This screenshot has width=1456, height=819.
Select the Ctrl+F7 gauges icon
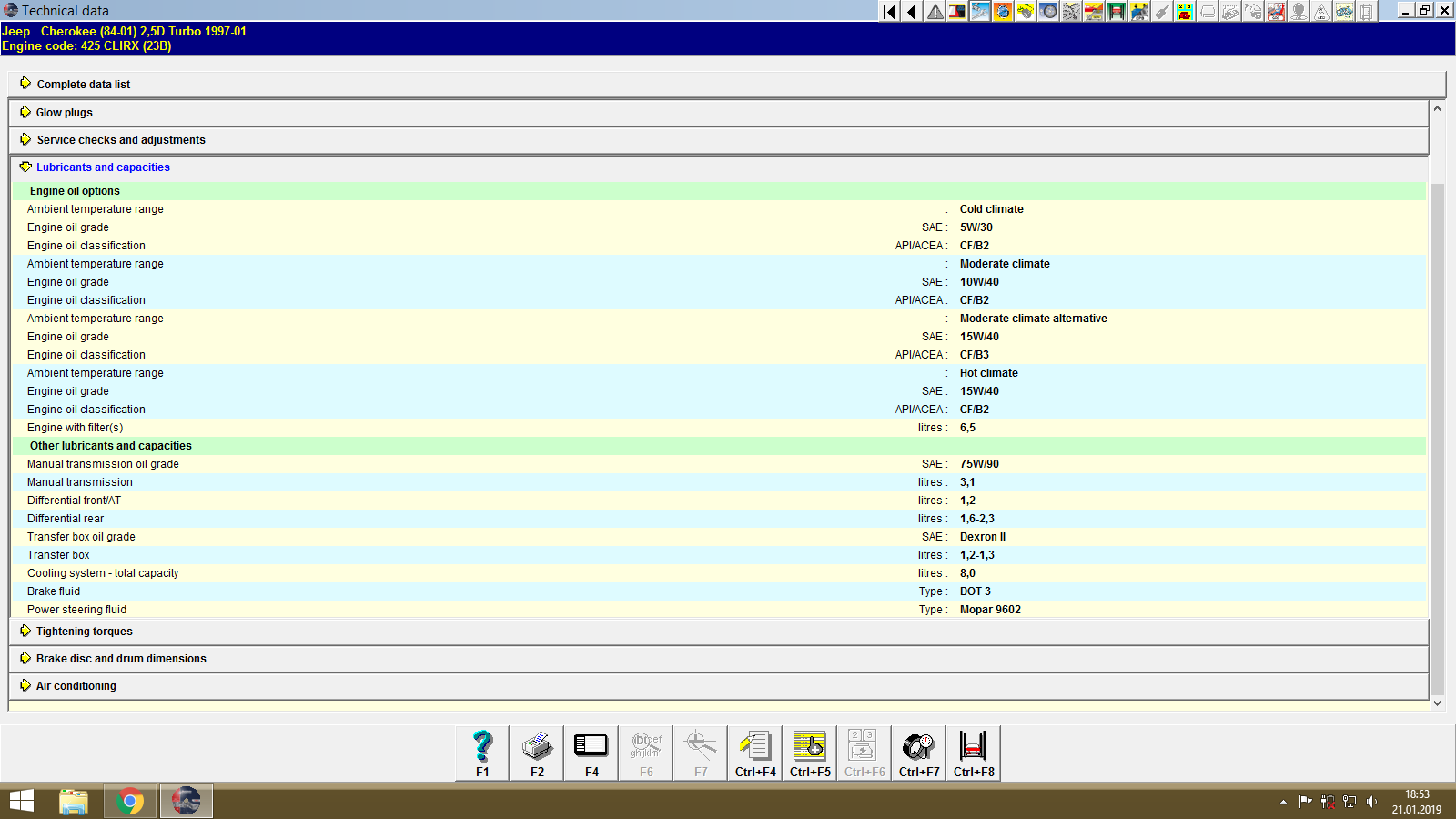tap(918, 753)
